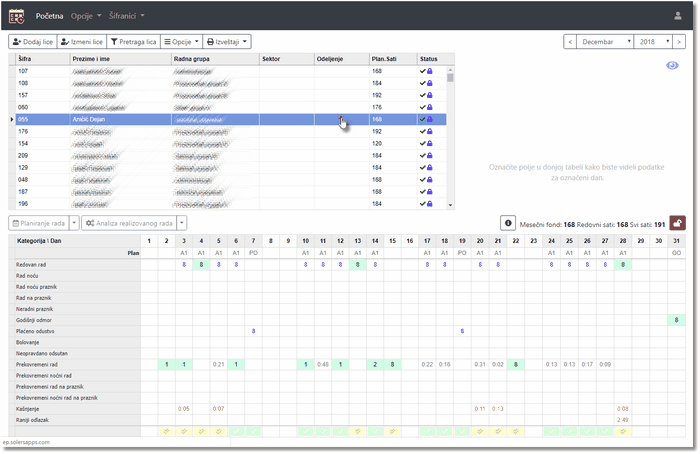
Task: Click lock icon in row 154
Action: [429, 143]
